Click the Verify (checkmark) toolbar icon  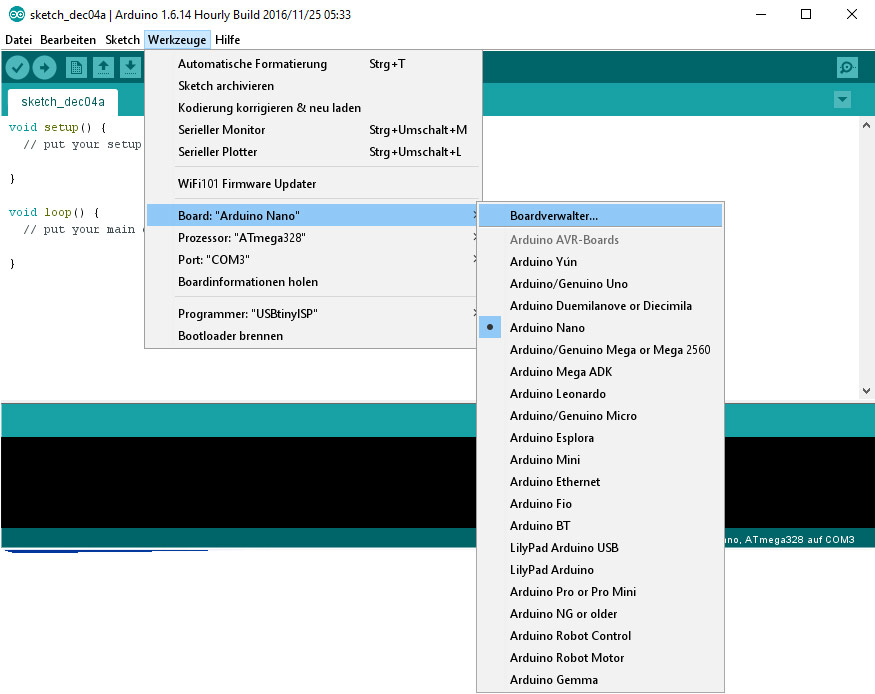(17, 68)
